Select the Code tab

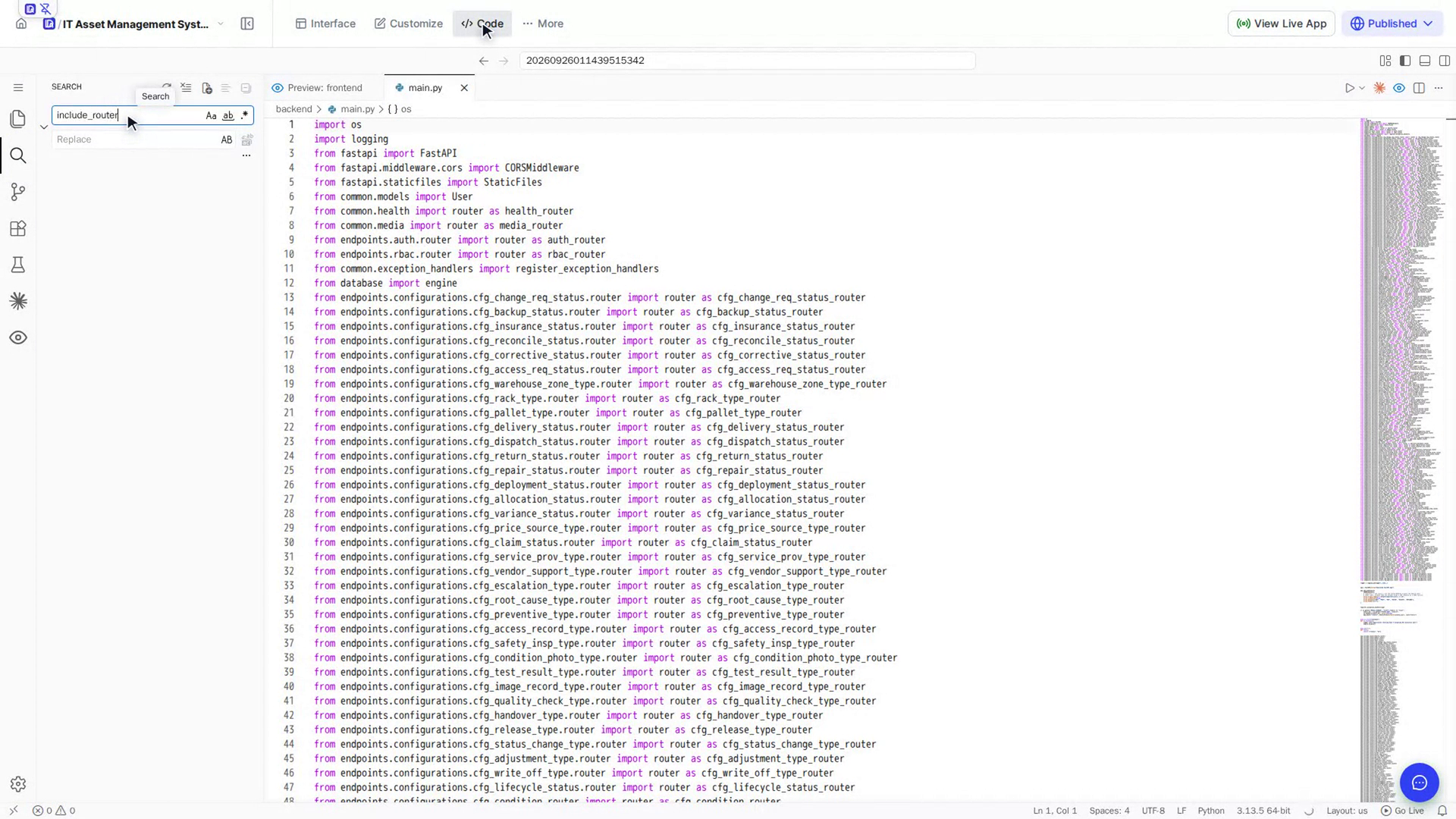coord(482,24)
